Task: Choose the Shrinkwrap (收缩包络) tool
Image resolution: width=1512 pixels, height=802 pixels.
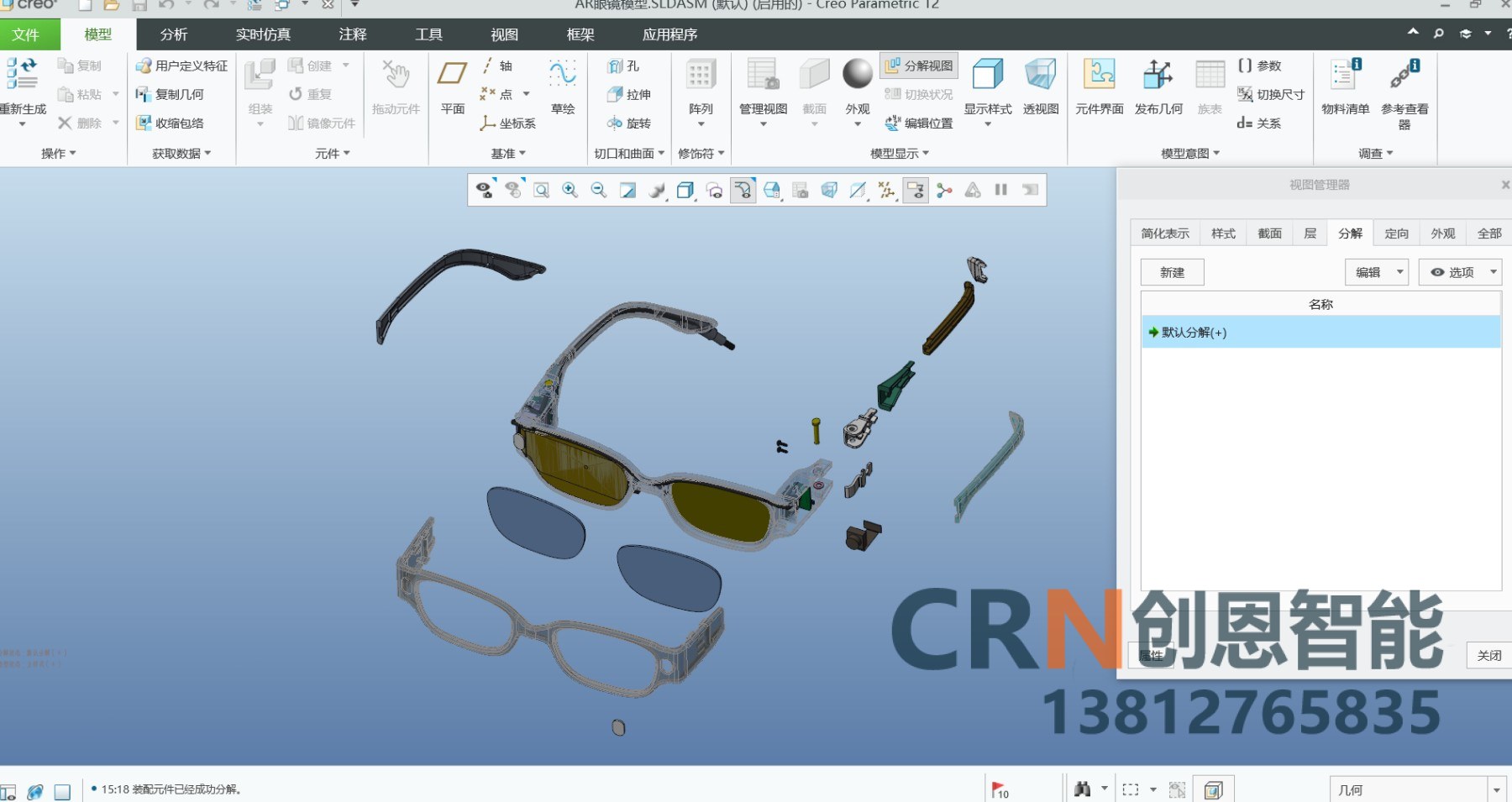Action: click(x=170, y=123)
